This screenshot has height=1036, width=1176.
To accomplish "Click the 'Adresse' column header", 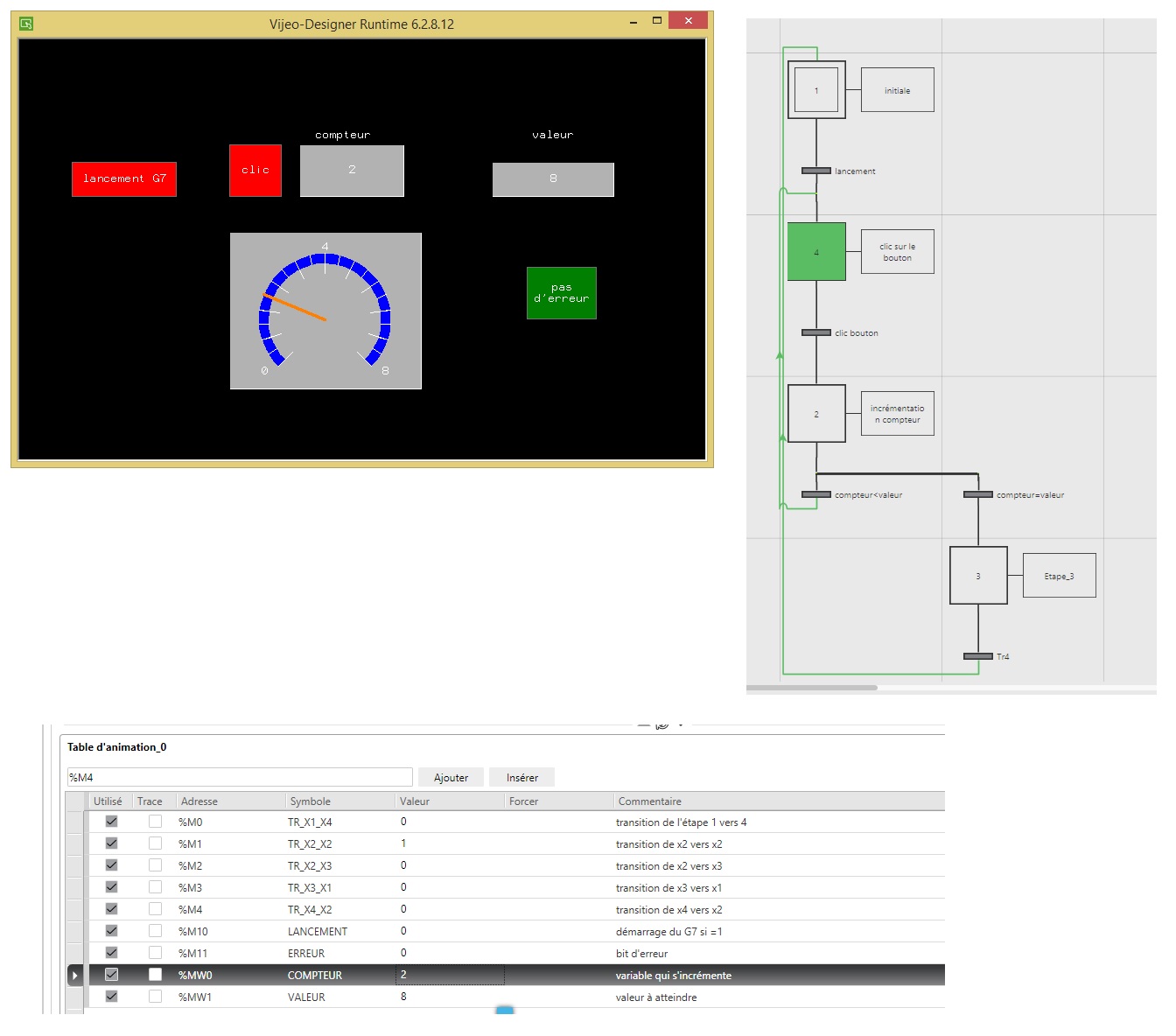I will (199, 801).
